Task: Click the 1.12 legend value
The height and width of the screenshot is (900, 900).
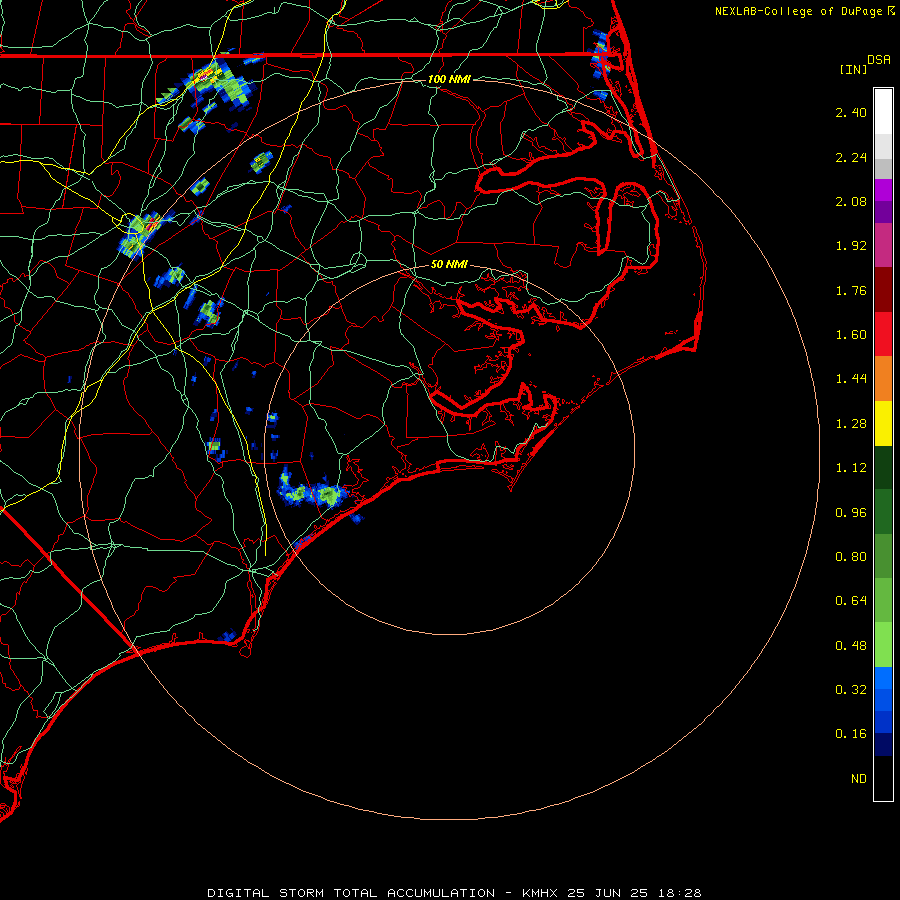Action: 851,468
